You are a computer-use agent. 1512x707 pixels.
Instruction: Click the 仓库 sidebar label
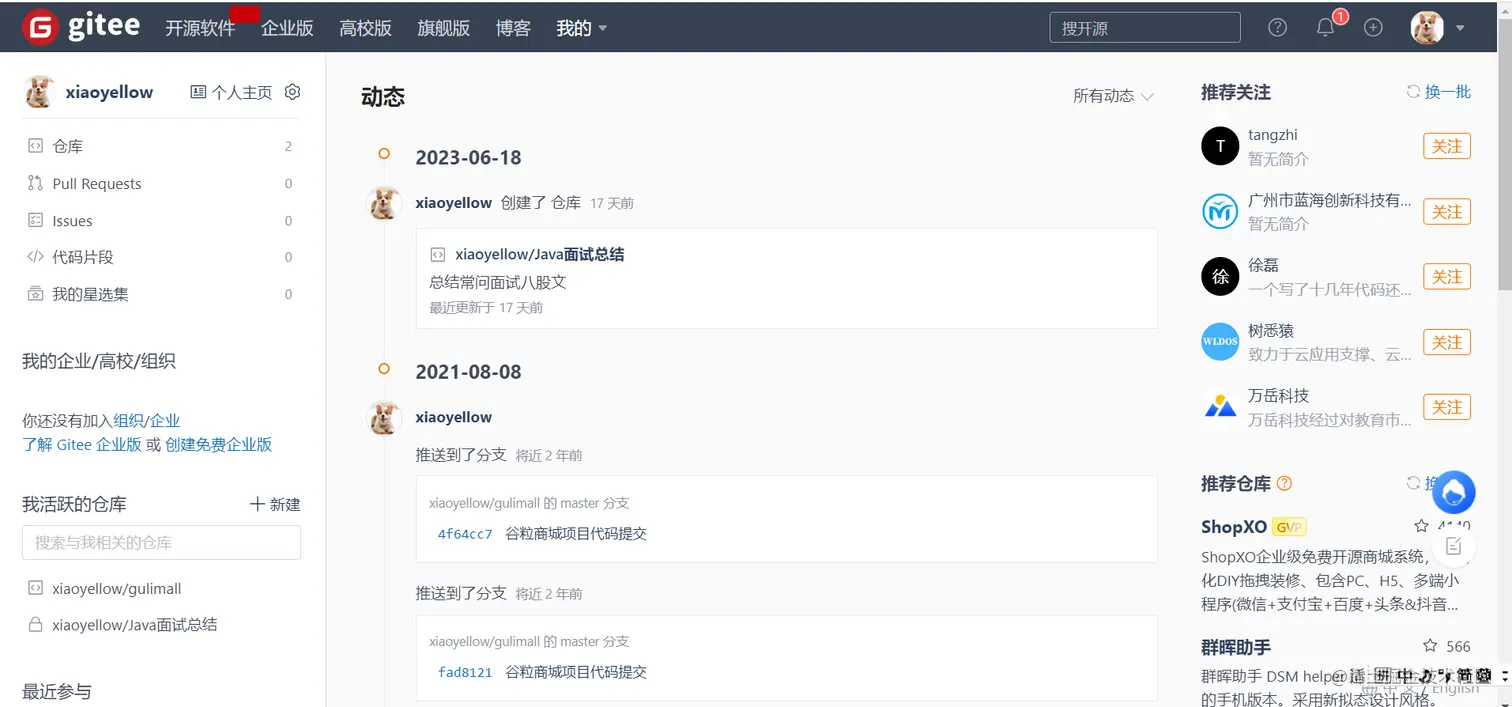pos(68,146)
